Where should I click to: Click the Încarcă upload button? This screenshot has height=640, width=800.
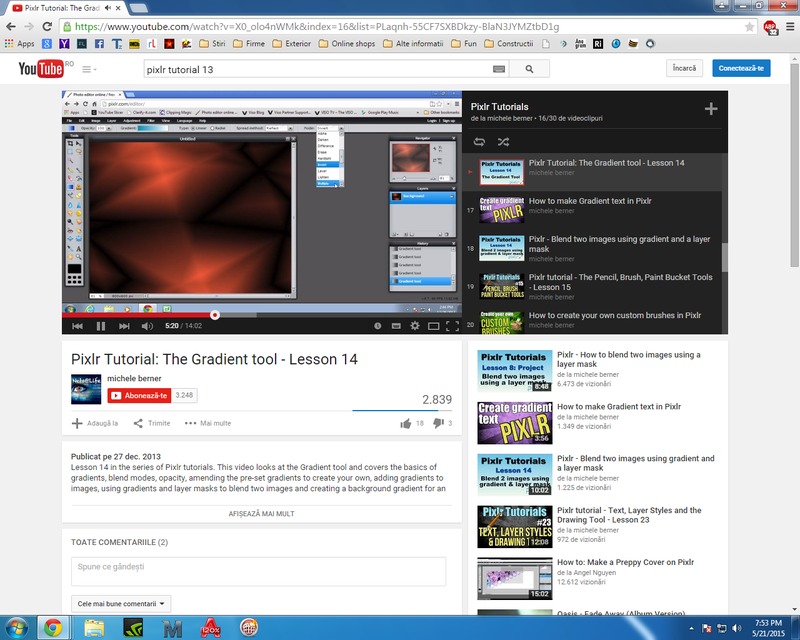(684, 68)
